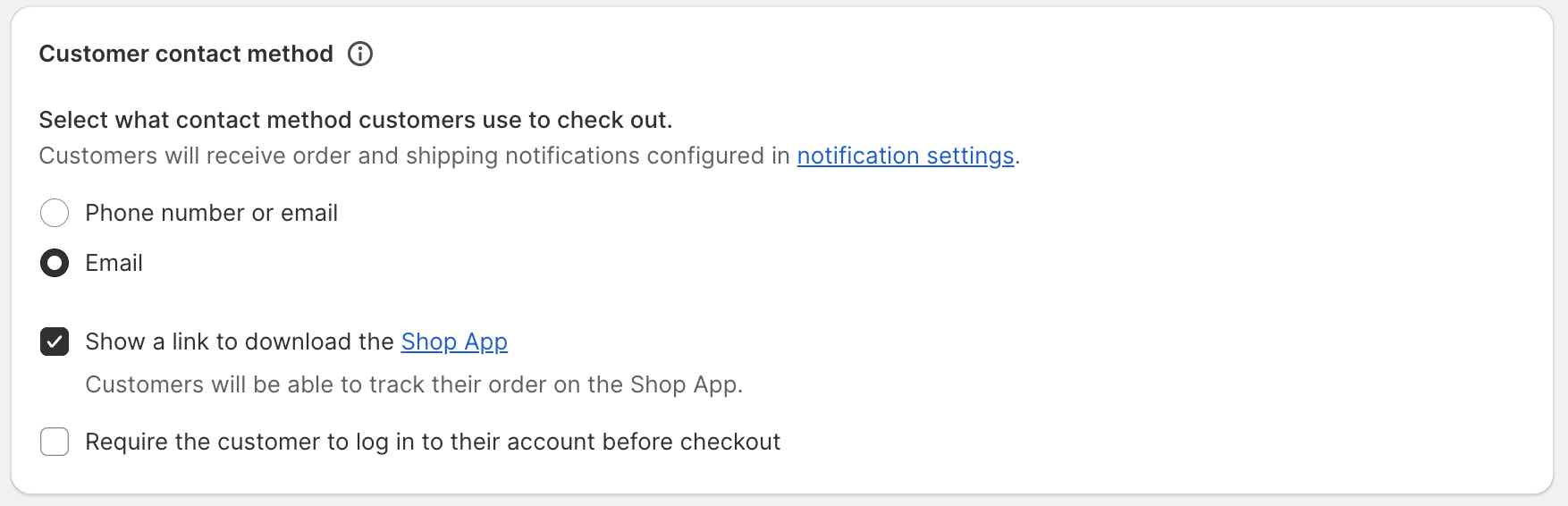Click the empty circle next to Phone number or email
The width and height of the screenshot is (1568, 506).
pos(55,213)
